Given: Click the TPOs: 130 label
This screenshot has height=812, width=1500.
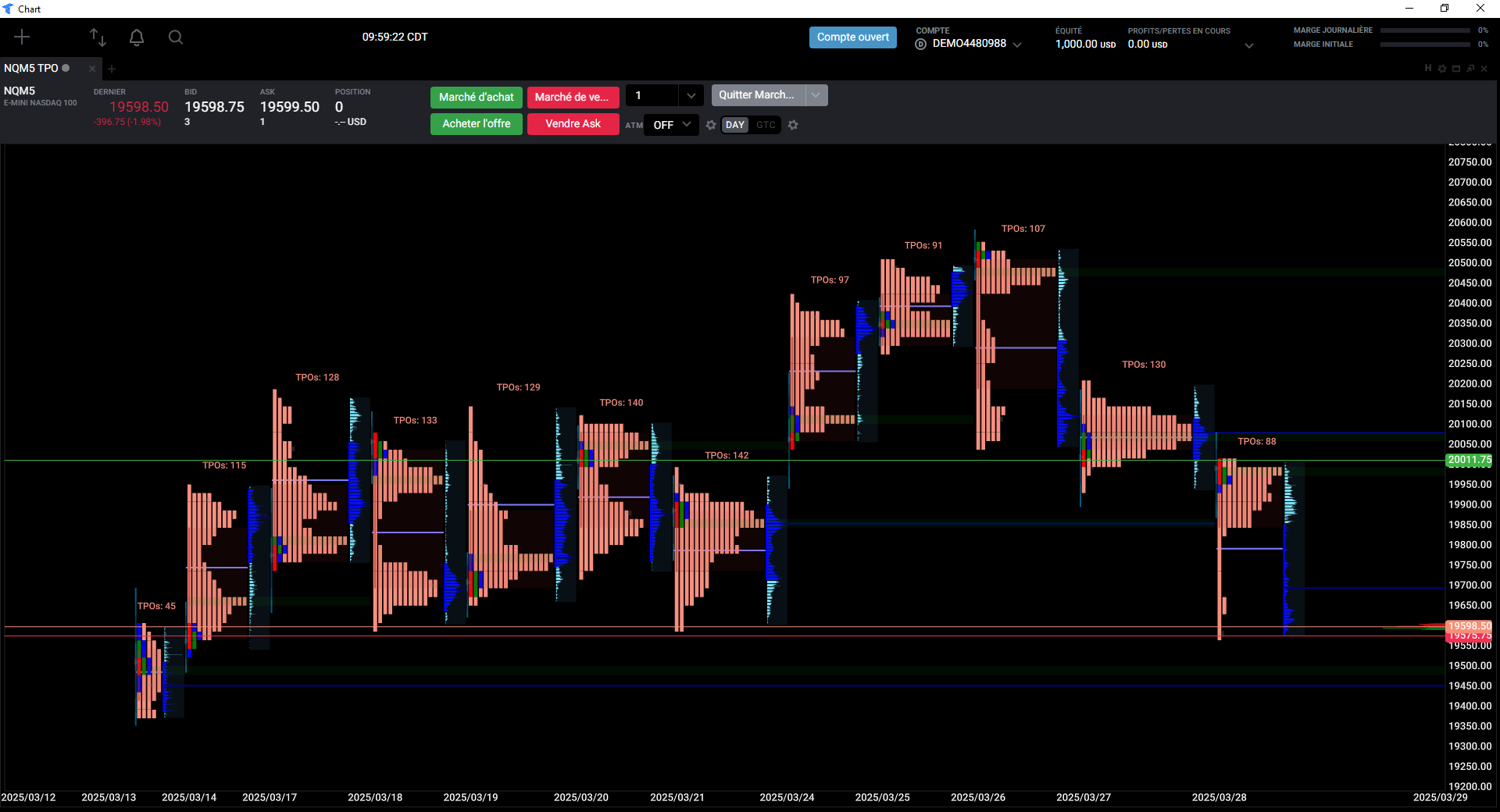Looking at the screenshot, I should coord(1144,365).
